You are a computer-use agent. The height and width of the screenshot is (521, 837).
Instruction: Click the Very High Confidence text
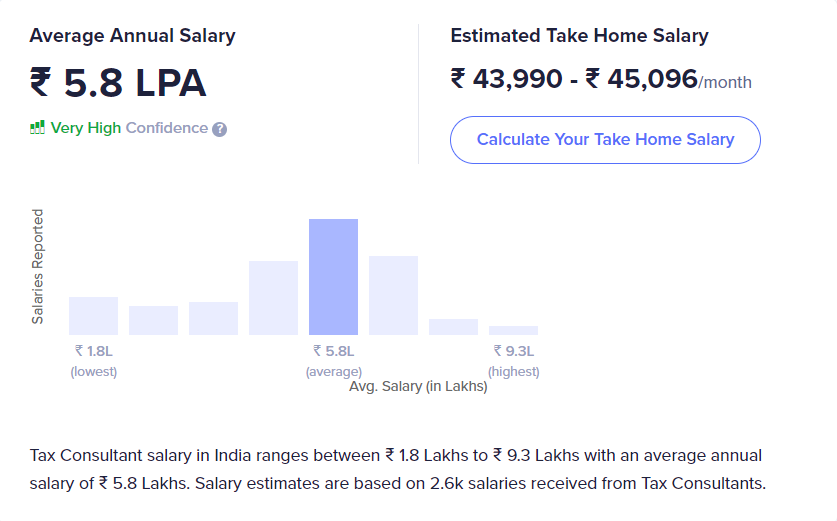coord(129,128)
